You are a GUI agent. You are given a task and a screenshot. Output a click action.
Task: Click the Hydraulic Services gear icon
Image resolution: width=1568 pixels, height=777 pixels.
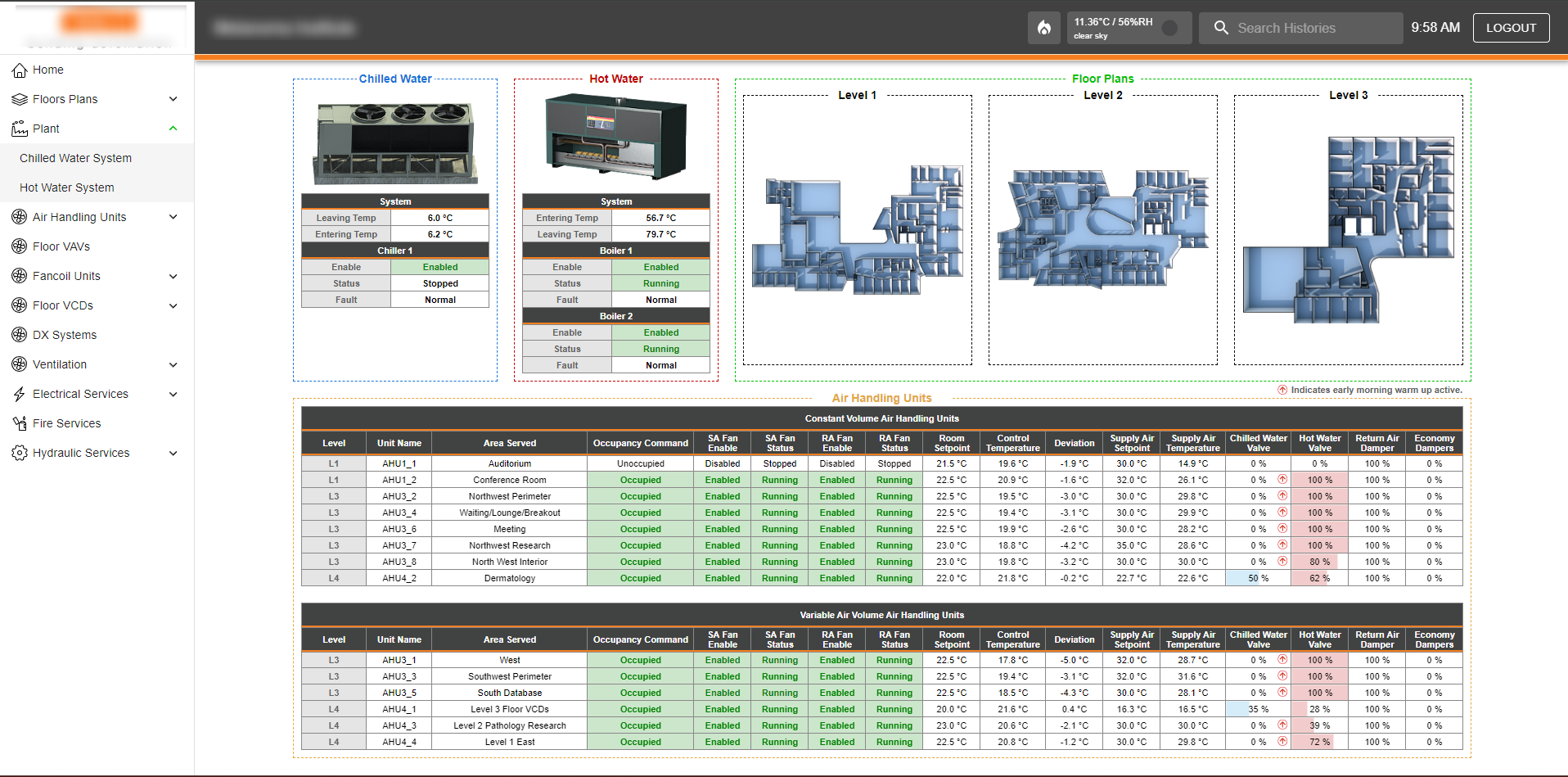[20, 454]
